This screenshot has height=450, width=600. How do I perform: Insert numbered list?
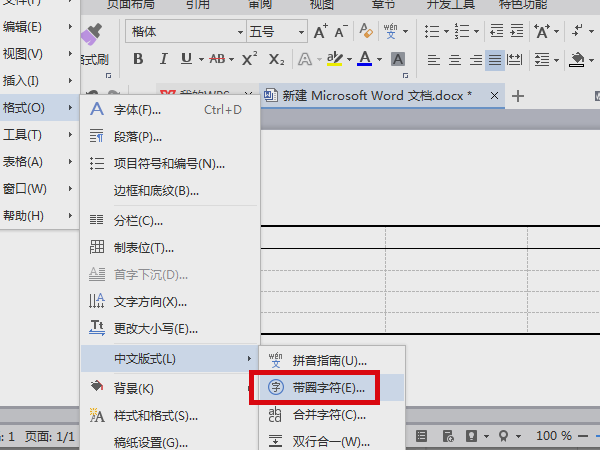462,31
